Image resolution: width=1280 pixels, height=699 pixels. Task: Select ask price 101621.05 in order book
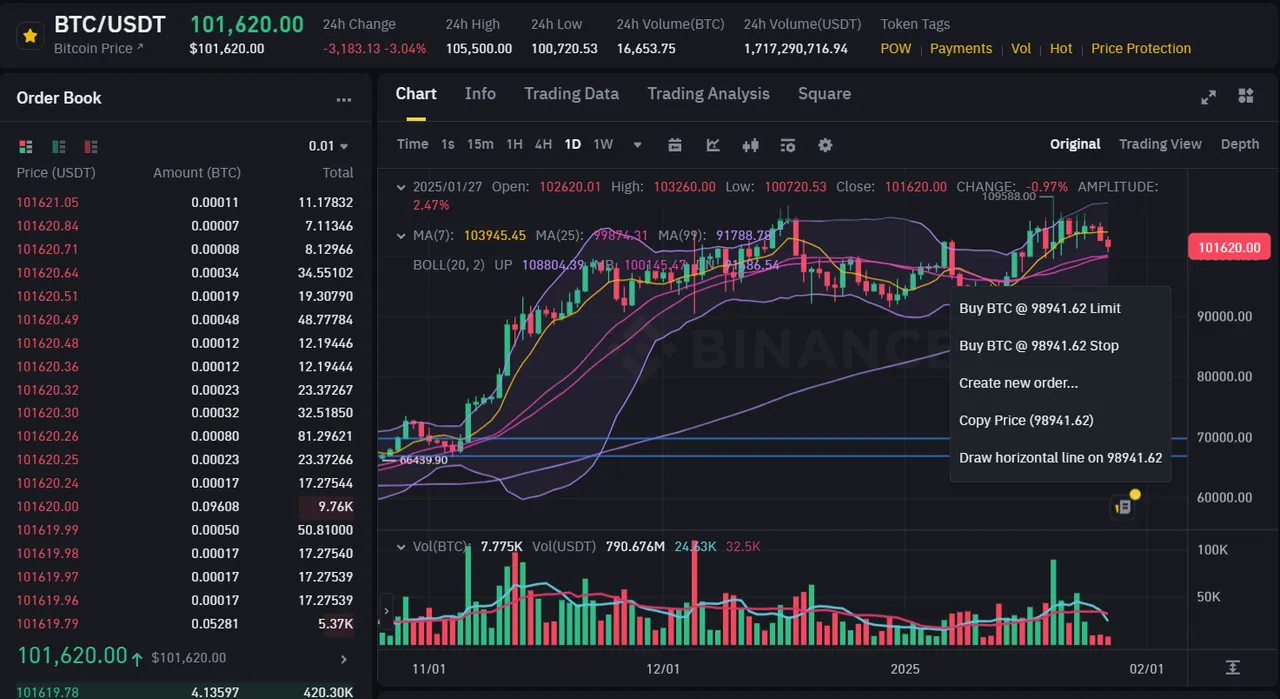click(47, 202)
